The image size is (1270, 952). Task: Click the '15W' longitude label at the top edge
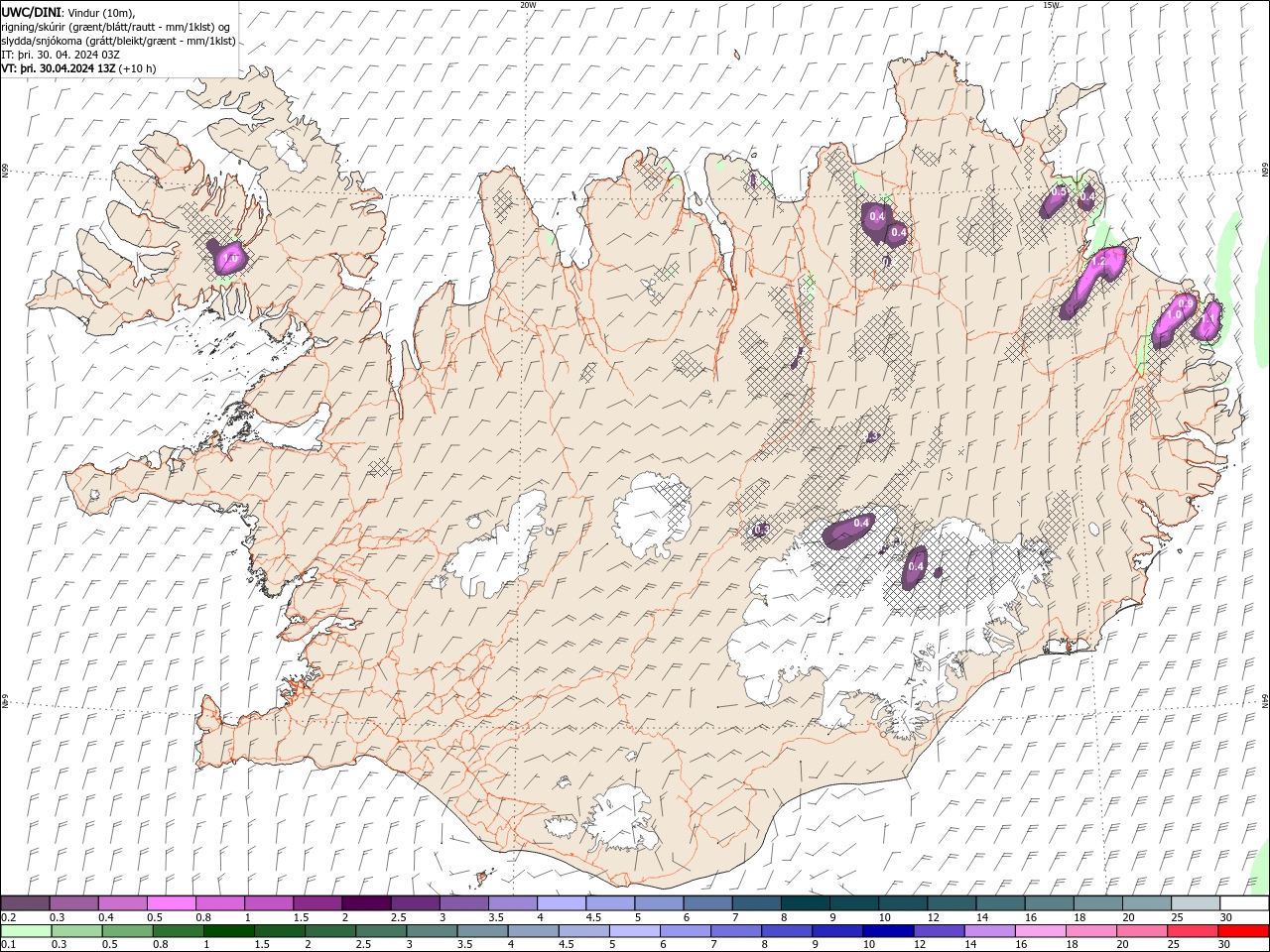point(1051,5)
